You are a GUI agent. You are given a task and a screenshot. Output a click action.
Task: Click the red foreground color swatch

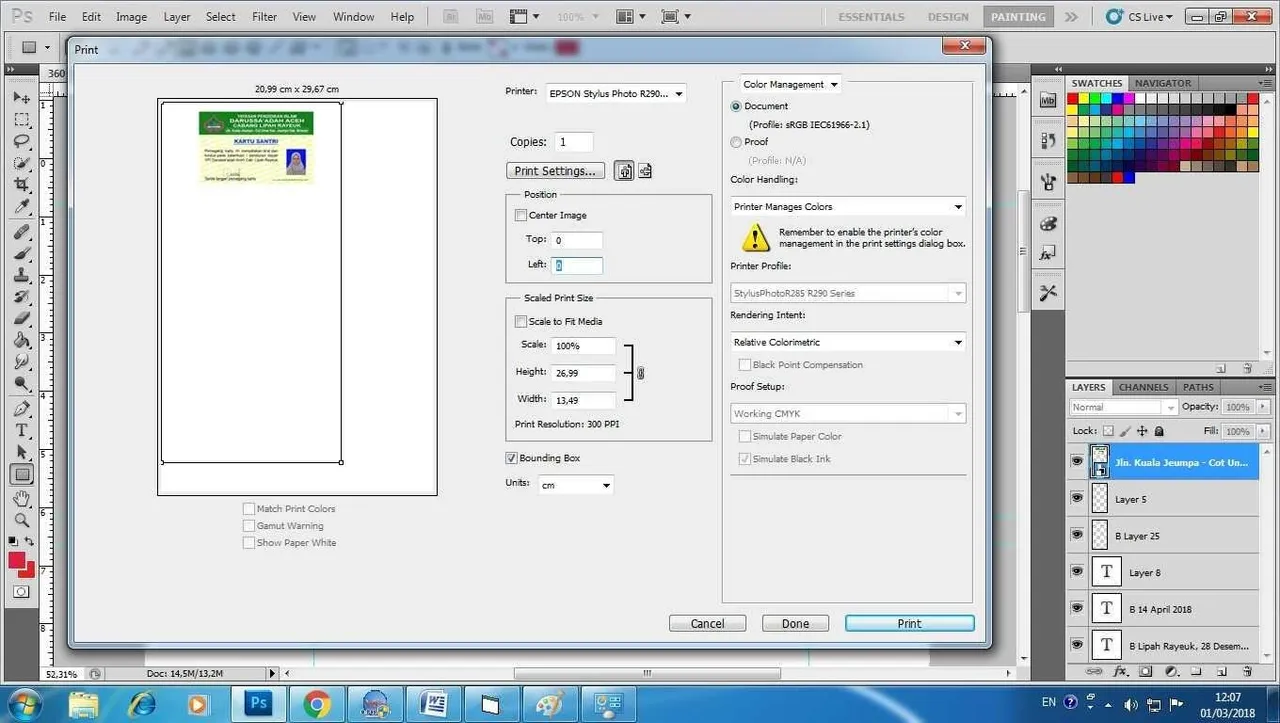[x=17, y=561]
